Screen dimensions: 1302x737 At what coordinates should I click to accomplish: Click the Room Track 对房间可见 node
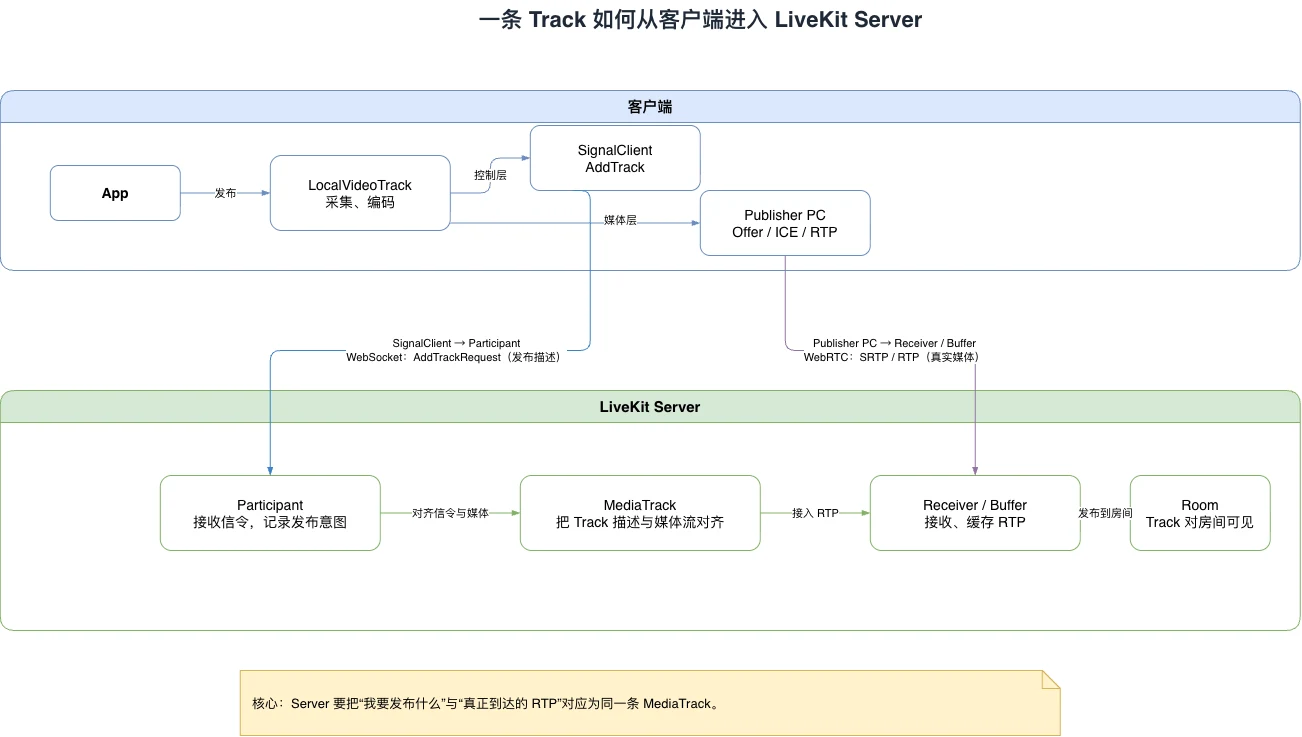click(1200, 513)
